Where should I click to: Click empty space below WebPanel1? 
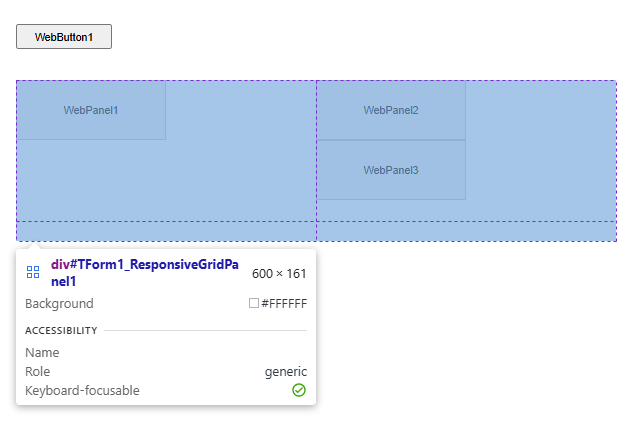(91, 180)
